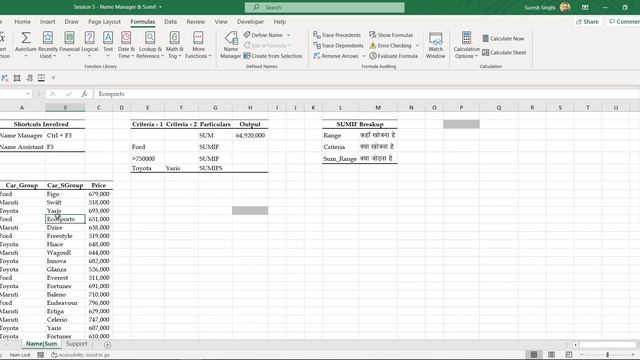This screenshot has height=360, width=640.
Task: Switch to the Insert tab
Action: pos(47,22)
